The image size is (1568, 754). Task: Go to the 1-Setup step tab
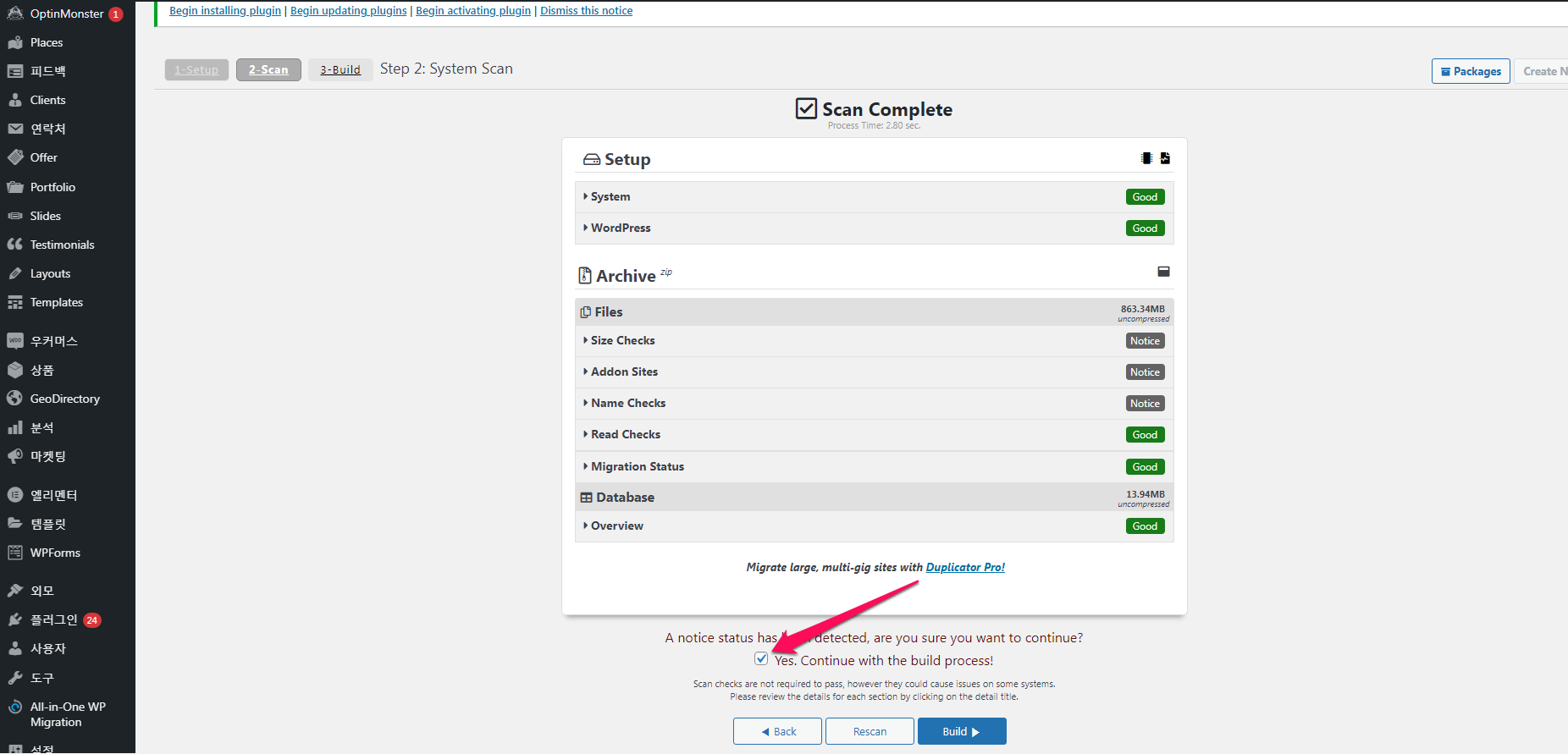pos(196,69)
